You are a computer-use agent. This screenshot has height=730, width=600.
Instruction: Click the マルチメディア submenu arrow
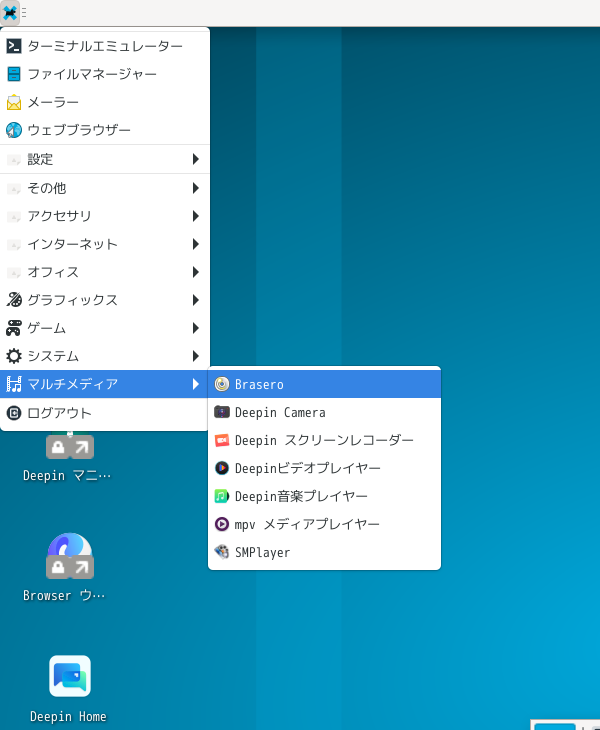(x=196, y=384)
